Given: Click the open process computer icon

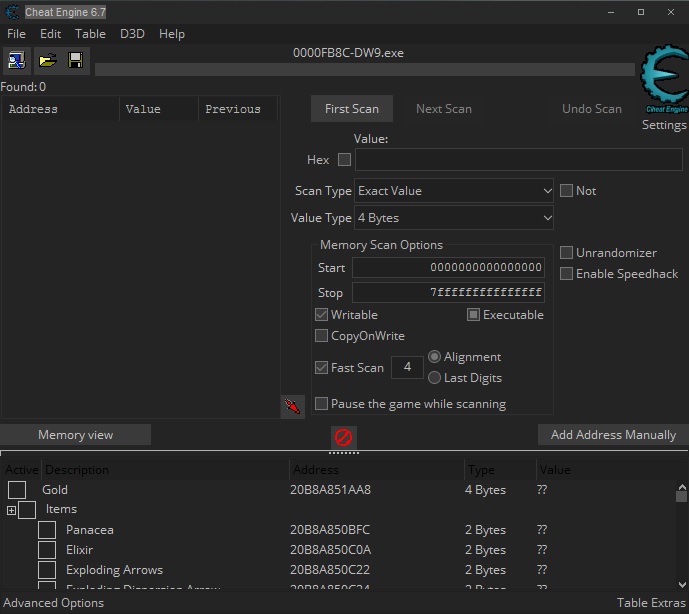Looking at the screenshot, I should [x=16, y=60].
